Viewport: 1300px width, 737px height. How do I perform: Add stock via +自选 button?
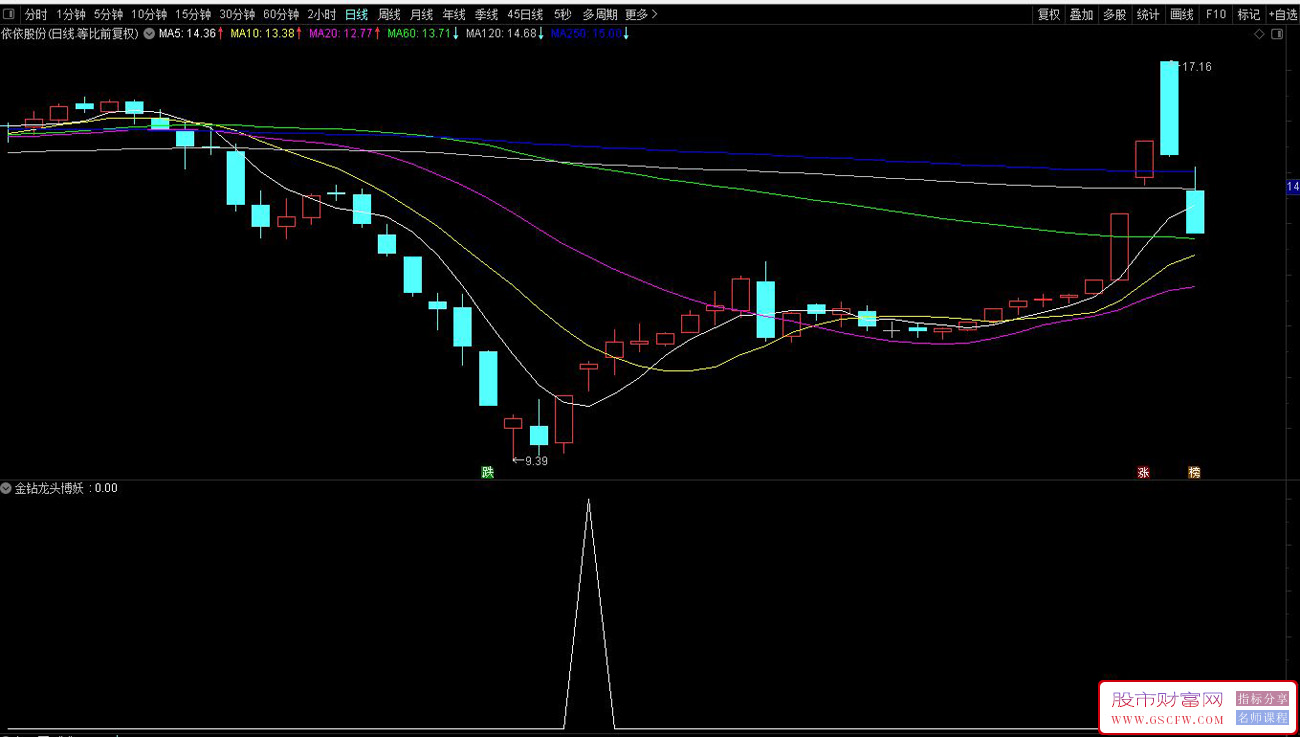coord(1283,14)
